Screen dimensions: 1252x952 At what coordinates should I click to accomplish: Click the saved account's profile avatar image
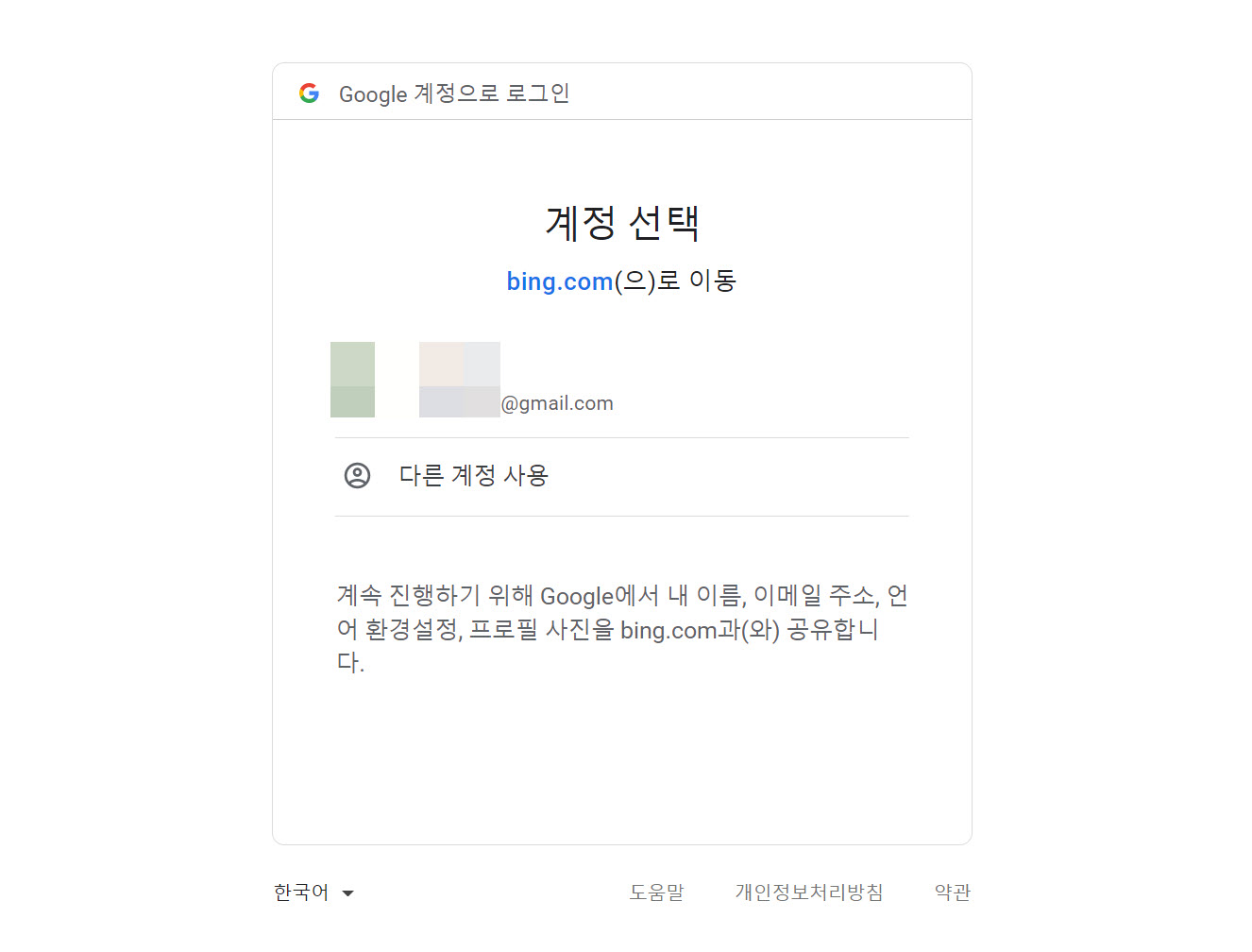(352, 379)
